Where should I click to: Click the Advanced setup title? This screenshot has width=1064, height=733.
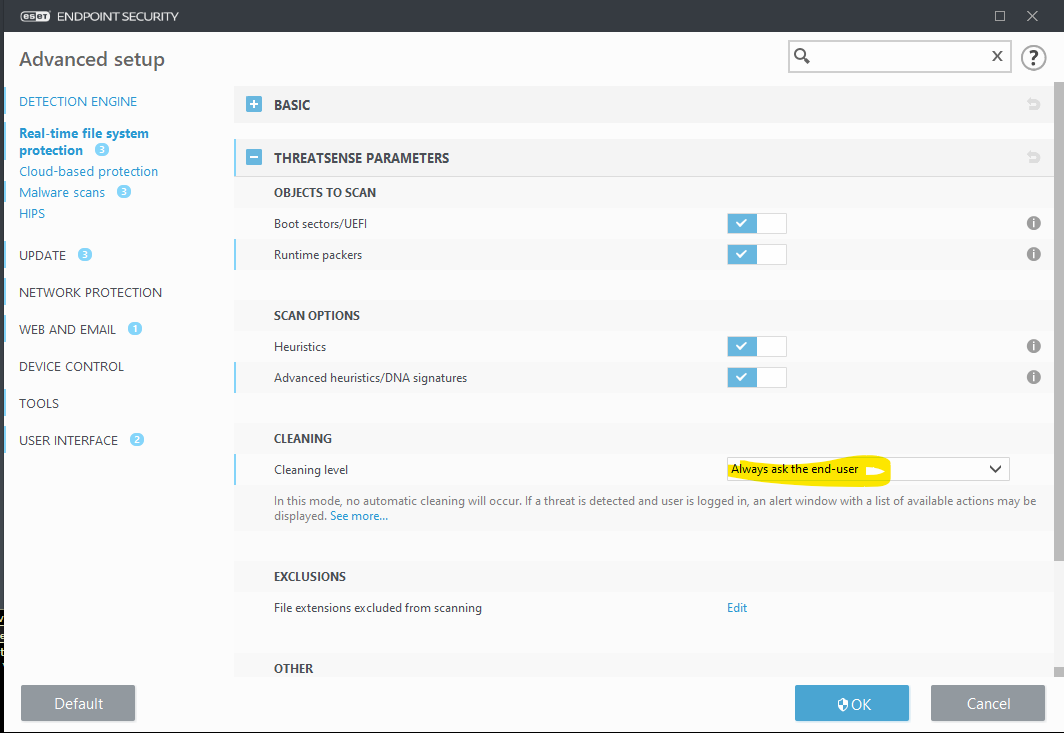pos(92,60)
